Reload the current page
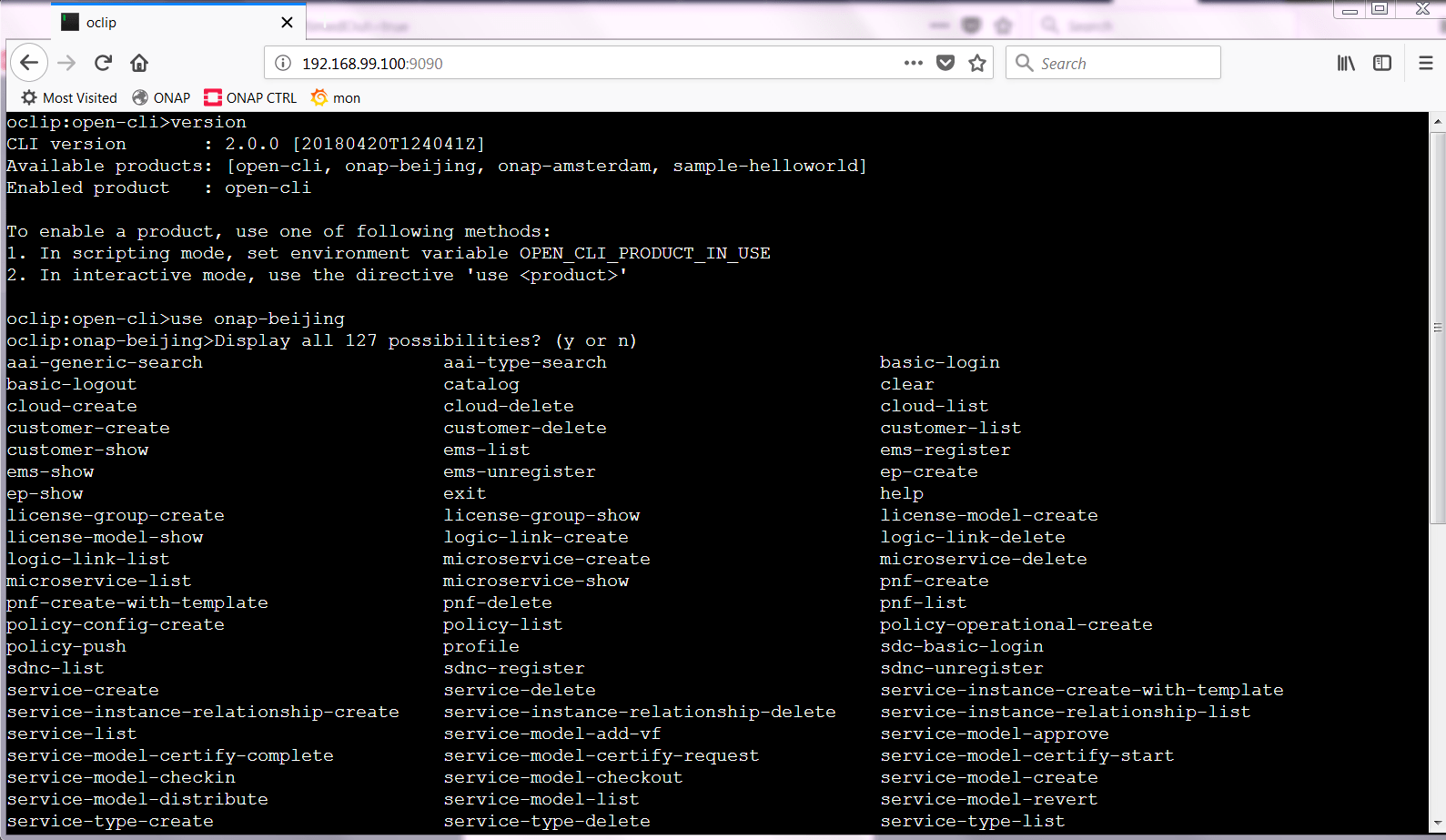 tap(103, 63)
